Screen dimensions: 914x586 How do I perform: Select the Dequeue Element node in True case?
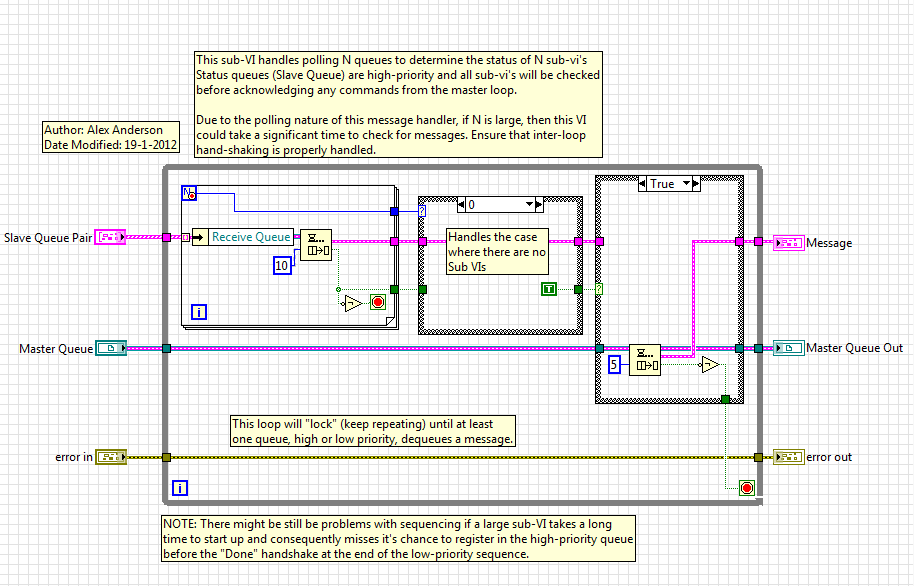coord(647,359)
